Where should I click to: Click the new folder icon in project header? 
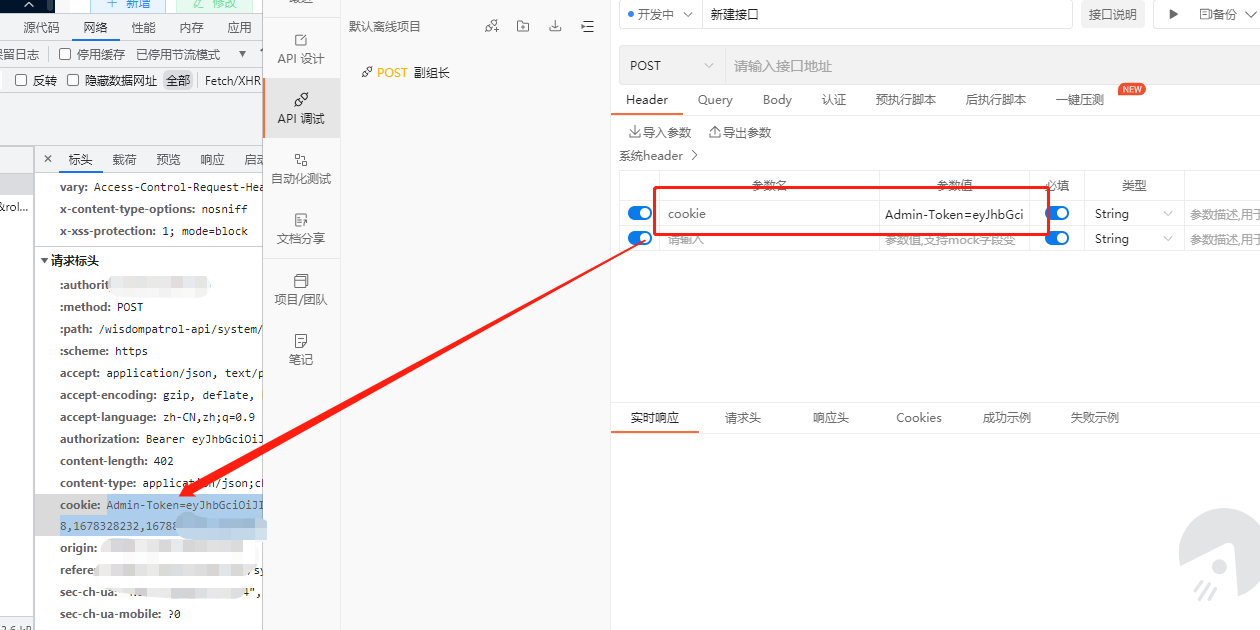523,26
